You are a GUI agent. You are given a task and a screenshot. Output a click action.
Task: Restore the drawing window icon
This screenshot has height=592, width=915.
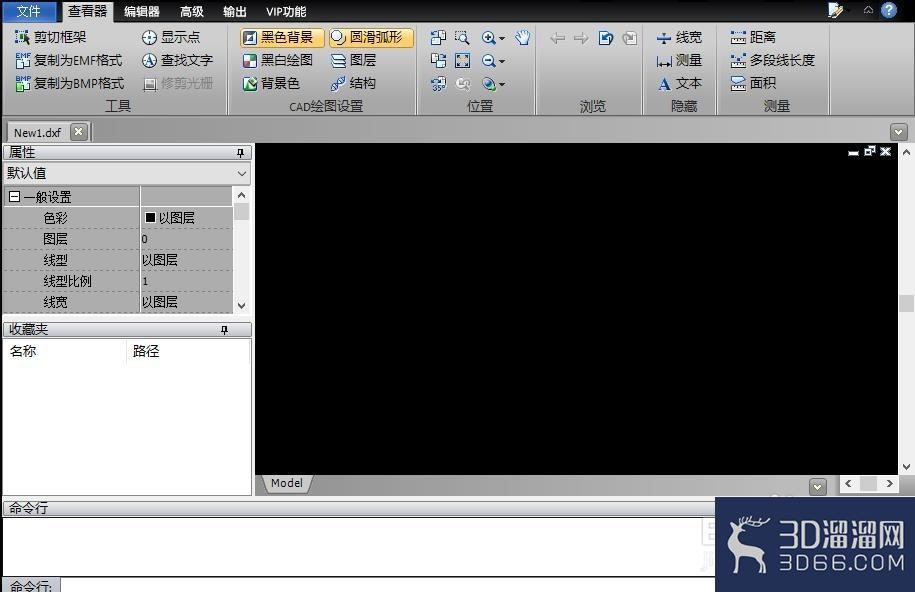pyautogui.click(x=869, y=151)
